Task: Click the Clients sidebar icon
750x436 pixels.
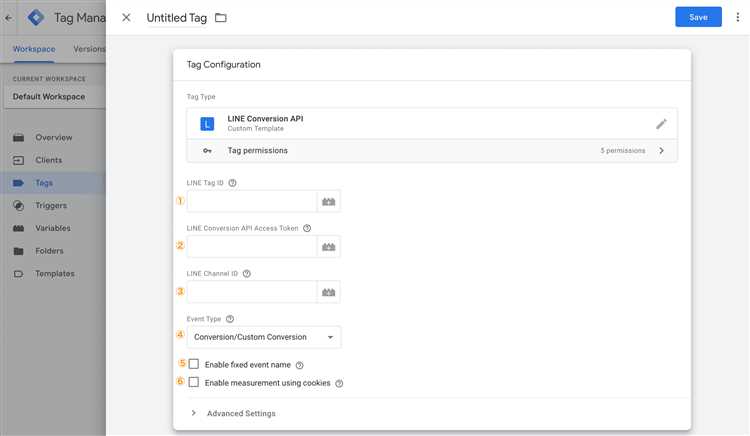Action: 18,160
